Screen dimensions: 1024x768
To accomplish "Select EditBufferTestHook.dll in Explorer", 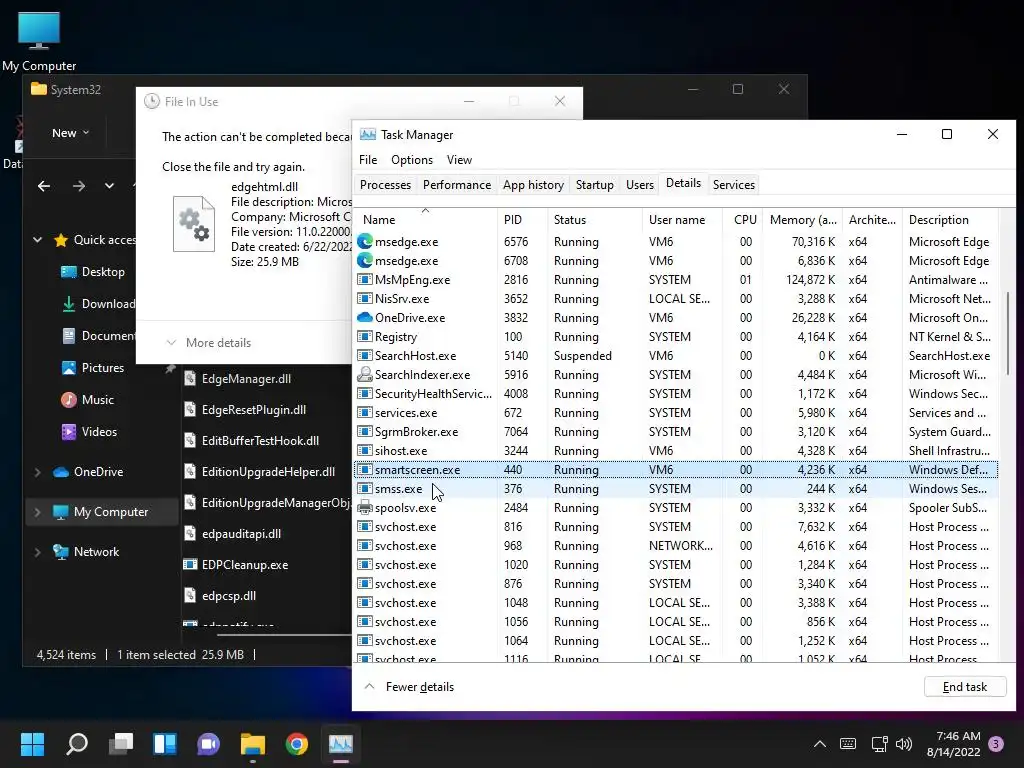I will pos(251,441).
